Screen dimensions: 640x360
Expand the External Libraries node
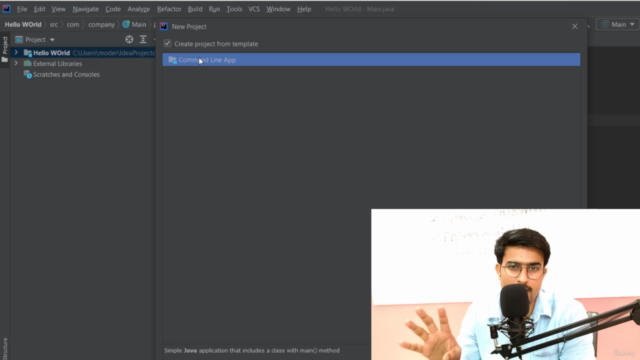point(16,63)
